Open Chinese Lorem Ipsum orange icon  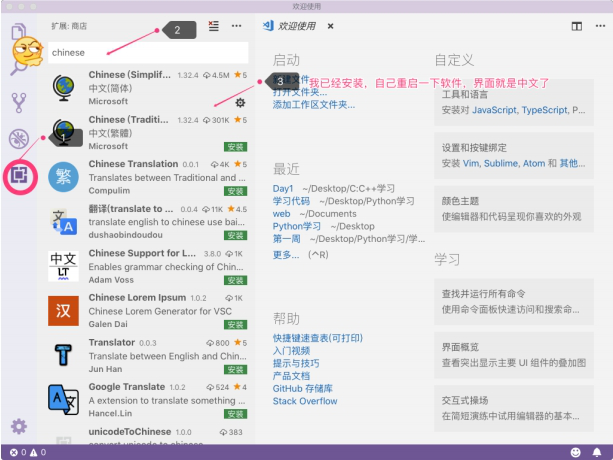pos(63,311)
